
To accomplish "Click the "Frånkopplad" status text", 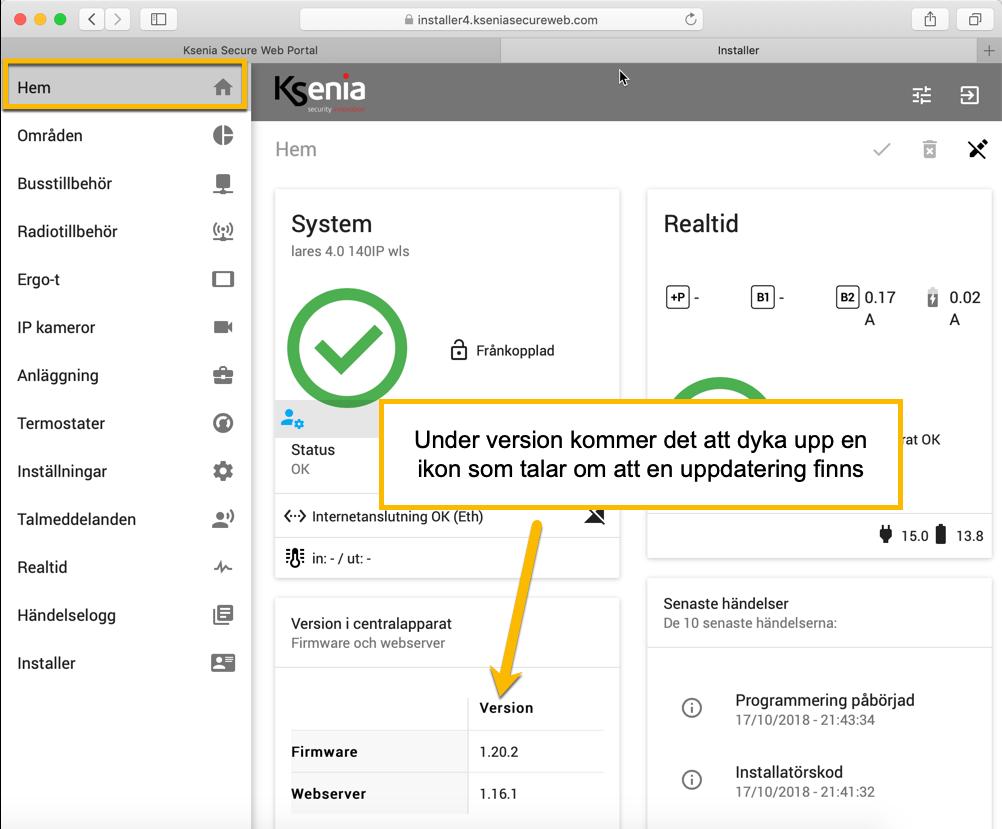I will pyautogui.click(x=515, y=350).
